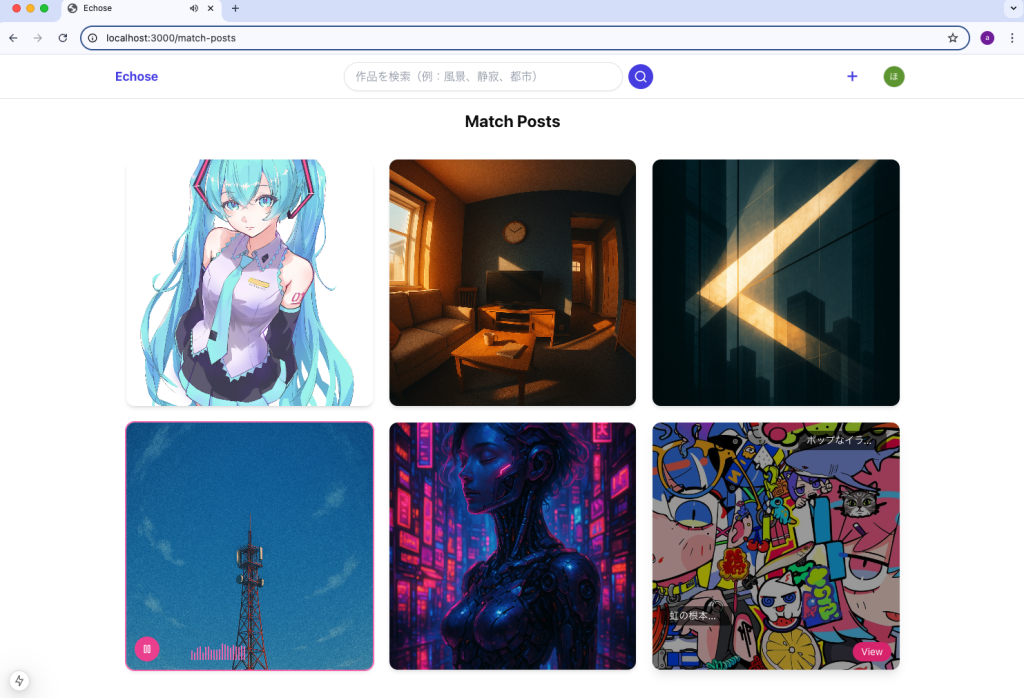Image resolution: width=1024 pixels, height=698 pixels.
Task: Click the pink audio waveform on tower post
Action: click(x=218, y=652)
